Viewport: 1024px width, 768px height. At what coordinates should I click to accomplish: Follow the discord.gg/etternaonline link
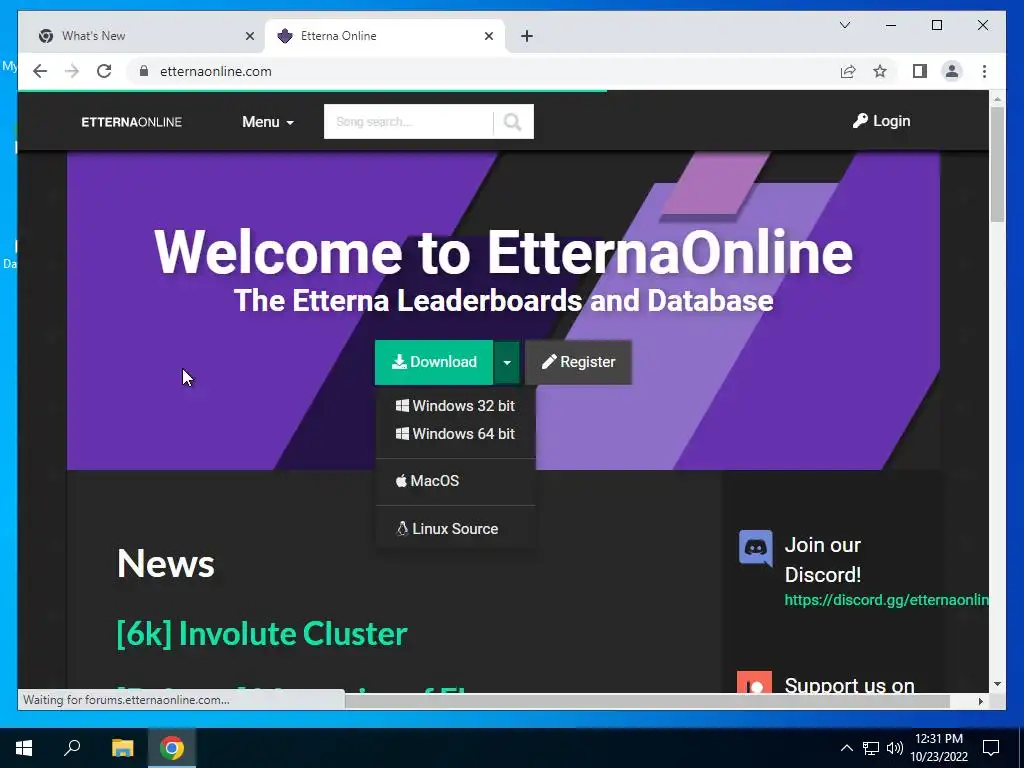pyautogui.click(x=886, y=600)
